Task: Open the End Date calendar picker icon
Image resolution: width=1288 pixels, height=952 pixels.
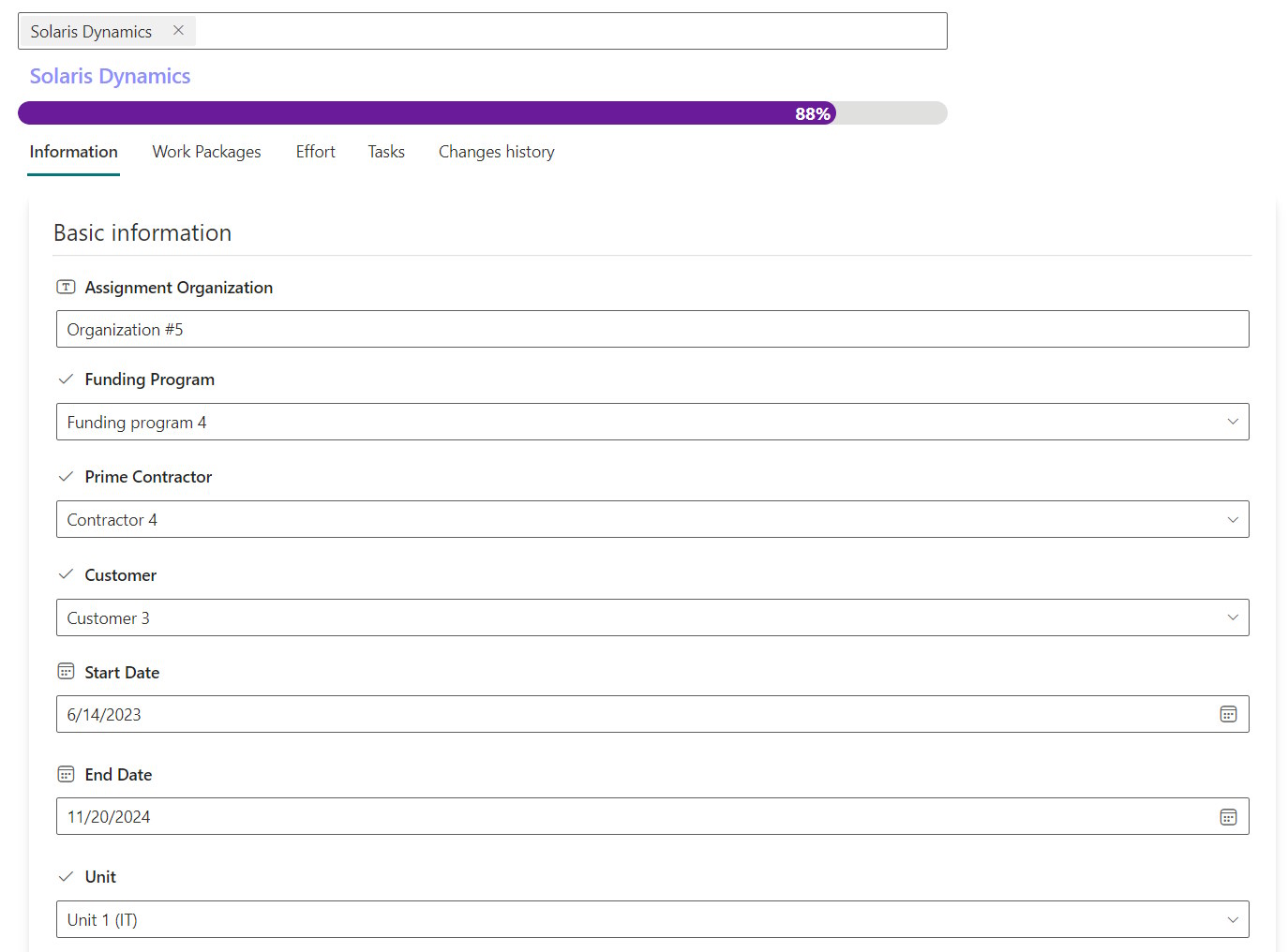Action: pyautogui.click(x=1228, y=817)
